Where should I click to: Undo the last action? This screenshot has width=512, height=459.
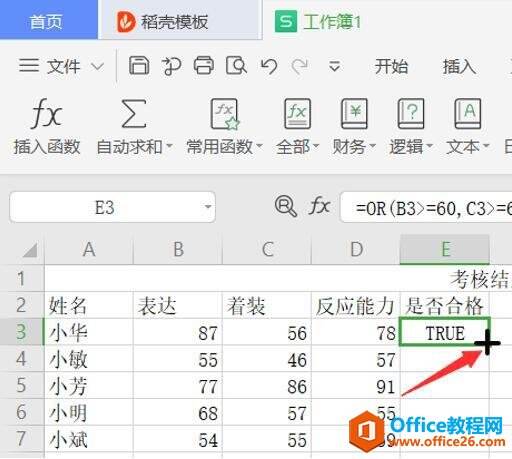(x=269, y=66)
